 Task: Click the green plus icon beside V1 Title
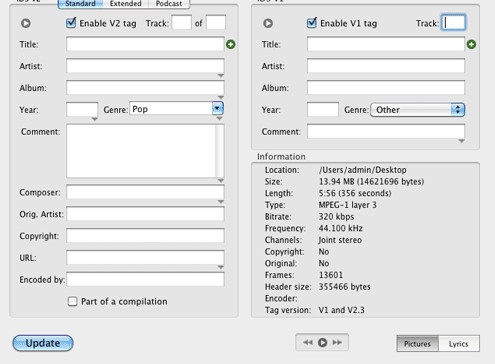471,44
